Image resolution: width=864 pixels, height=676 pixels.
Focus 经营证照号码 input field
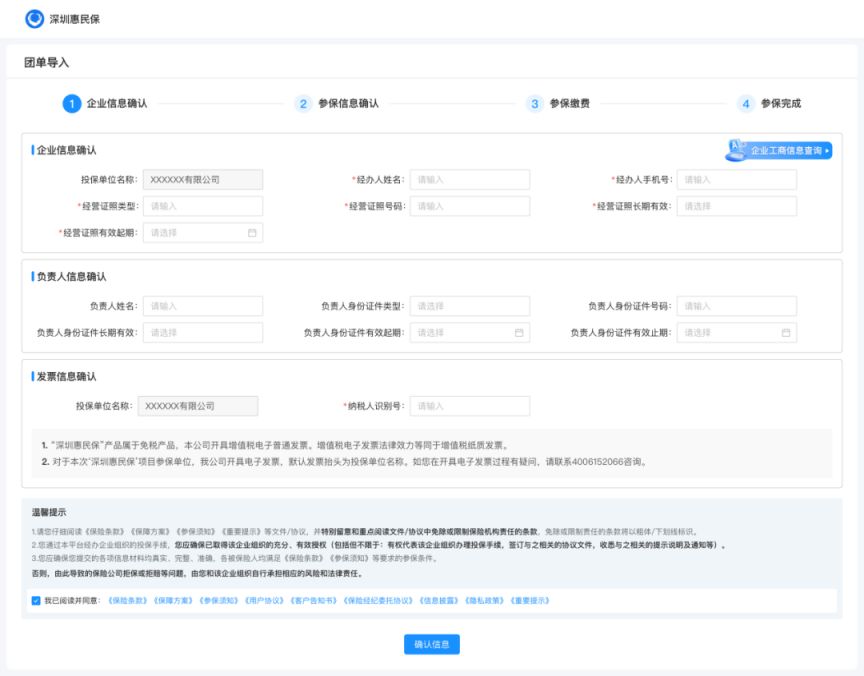tap(469, 206)
